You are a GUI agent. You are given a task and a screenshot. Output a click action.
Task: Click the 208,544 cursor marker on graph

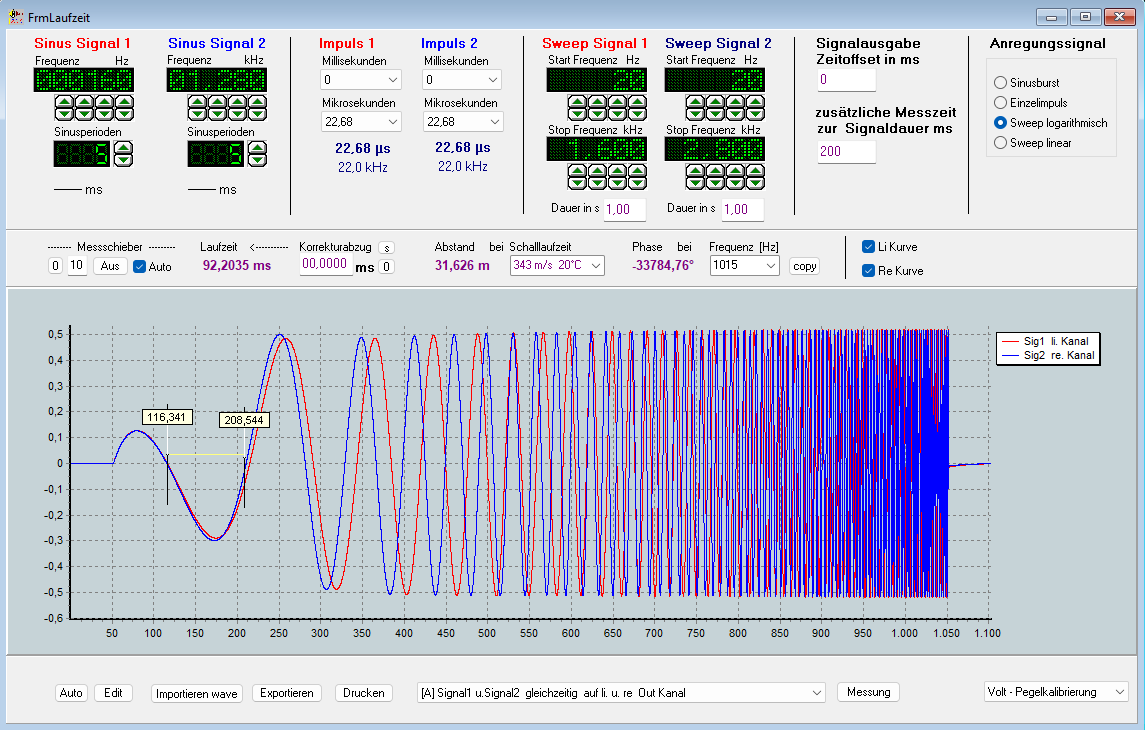(244, 420)
